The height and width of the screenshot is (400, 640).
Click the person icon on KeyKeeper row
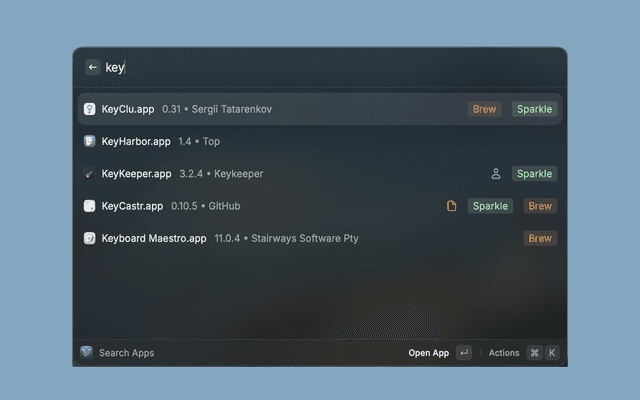point(496,173)
